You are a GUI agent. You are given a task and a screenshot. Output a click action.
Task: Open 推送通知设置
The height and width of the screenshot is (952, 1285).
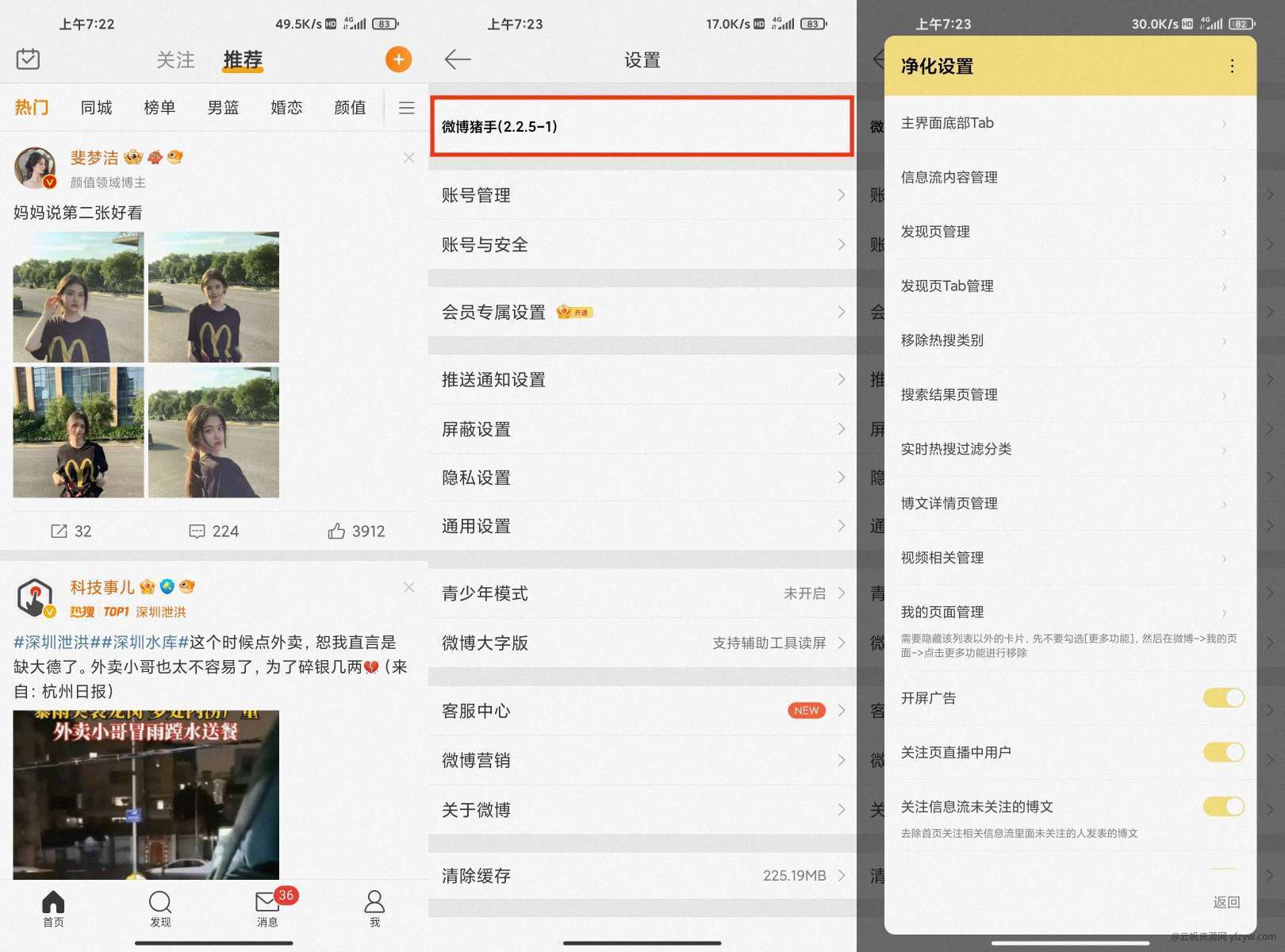[642, 379]
